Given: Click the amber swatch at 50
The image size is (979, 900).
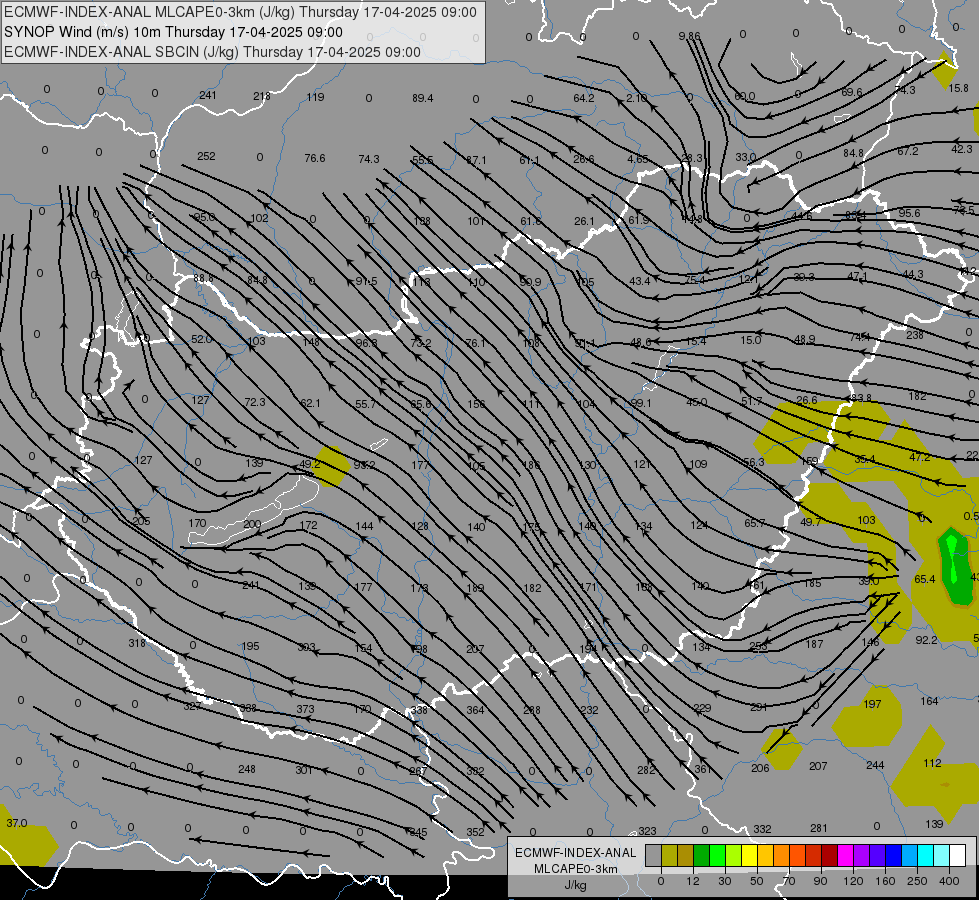Looking at the screenshot, I should click(765, 855).
